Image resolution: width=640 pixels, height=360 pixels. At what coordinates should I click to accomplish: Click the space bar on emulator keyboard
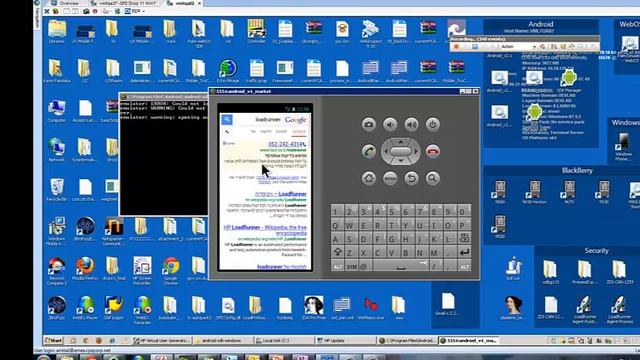[x=400, y=267]
